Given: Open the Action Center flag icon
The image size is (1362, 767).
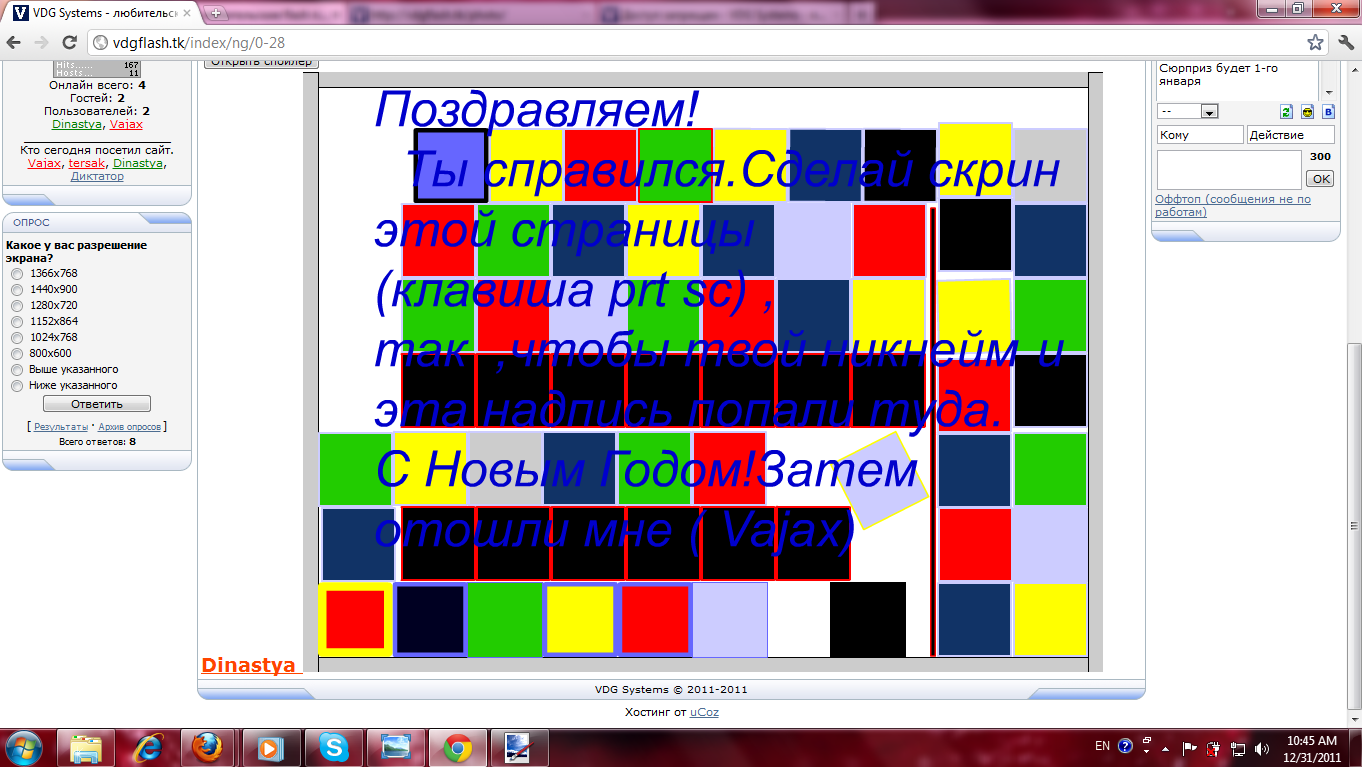Looking at the screenshot, I should click(x=1190, y=747).
